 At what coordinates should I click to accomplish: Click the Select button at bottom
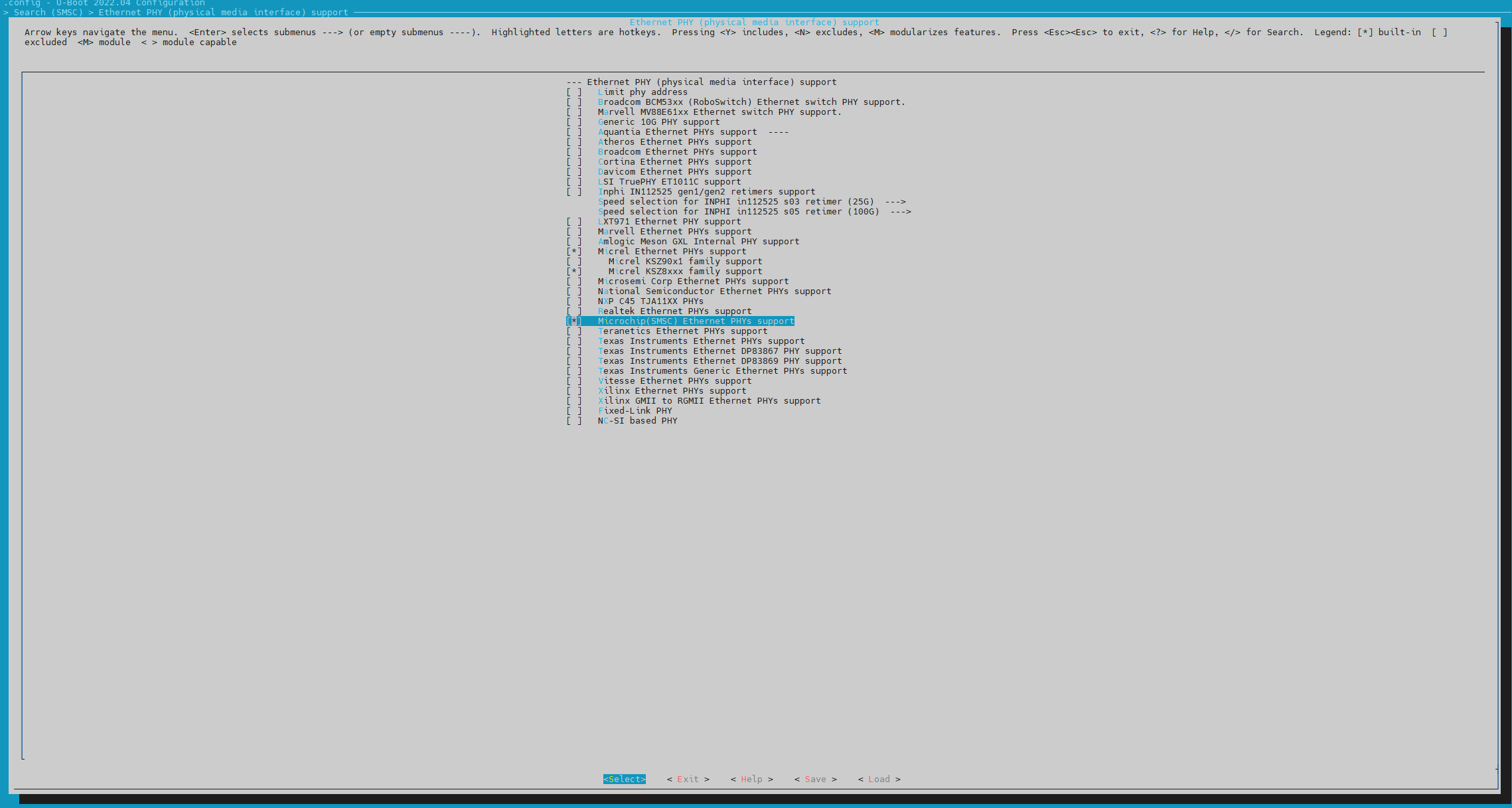point(623,779)
